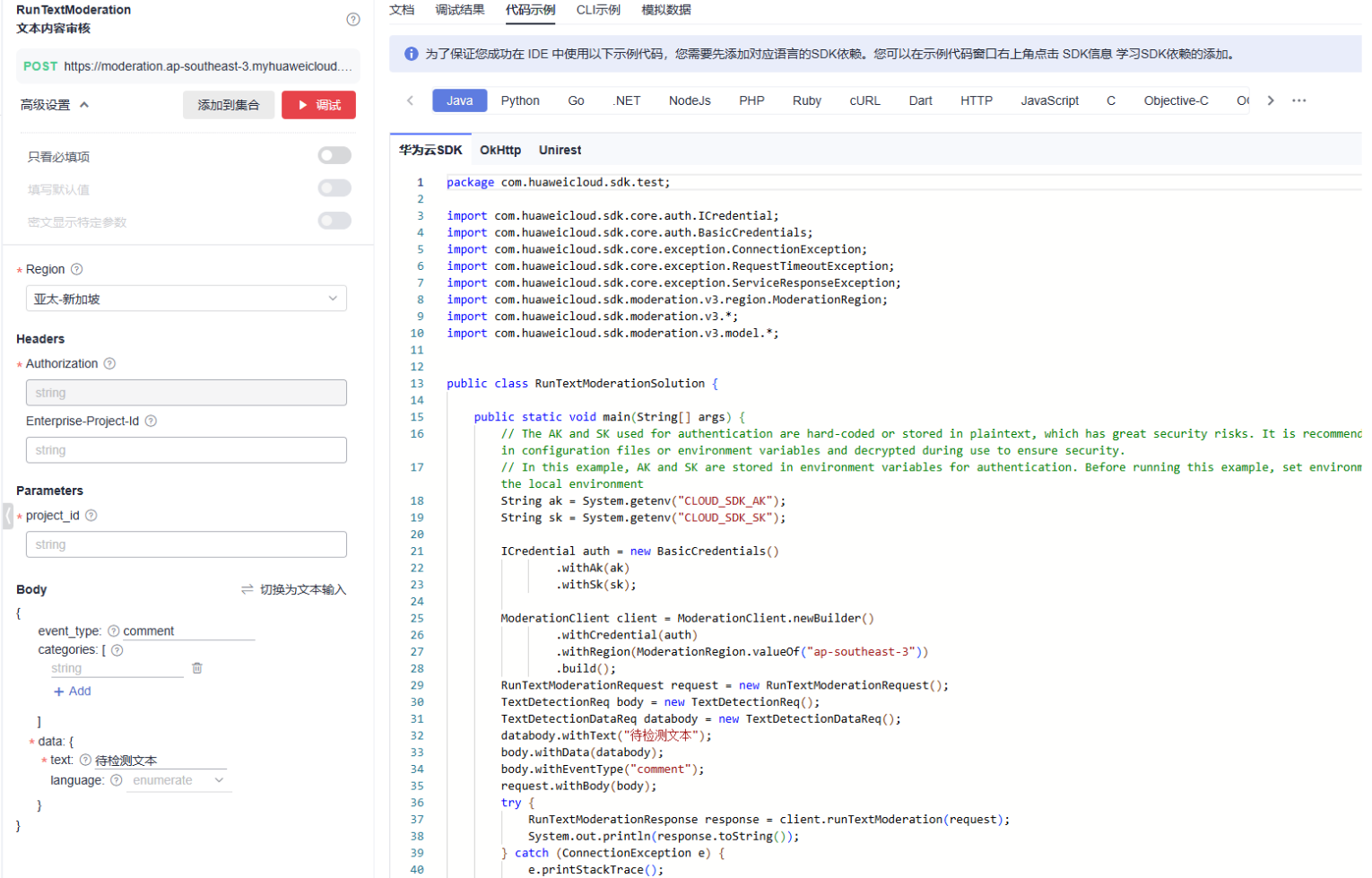Click the help icon next to Authorization
The height and width of the screenshot is (878, 1372).
point(109,363)
